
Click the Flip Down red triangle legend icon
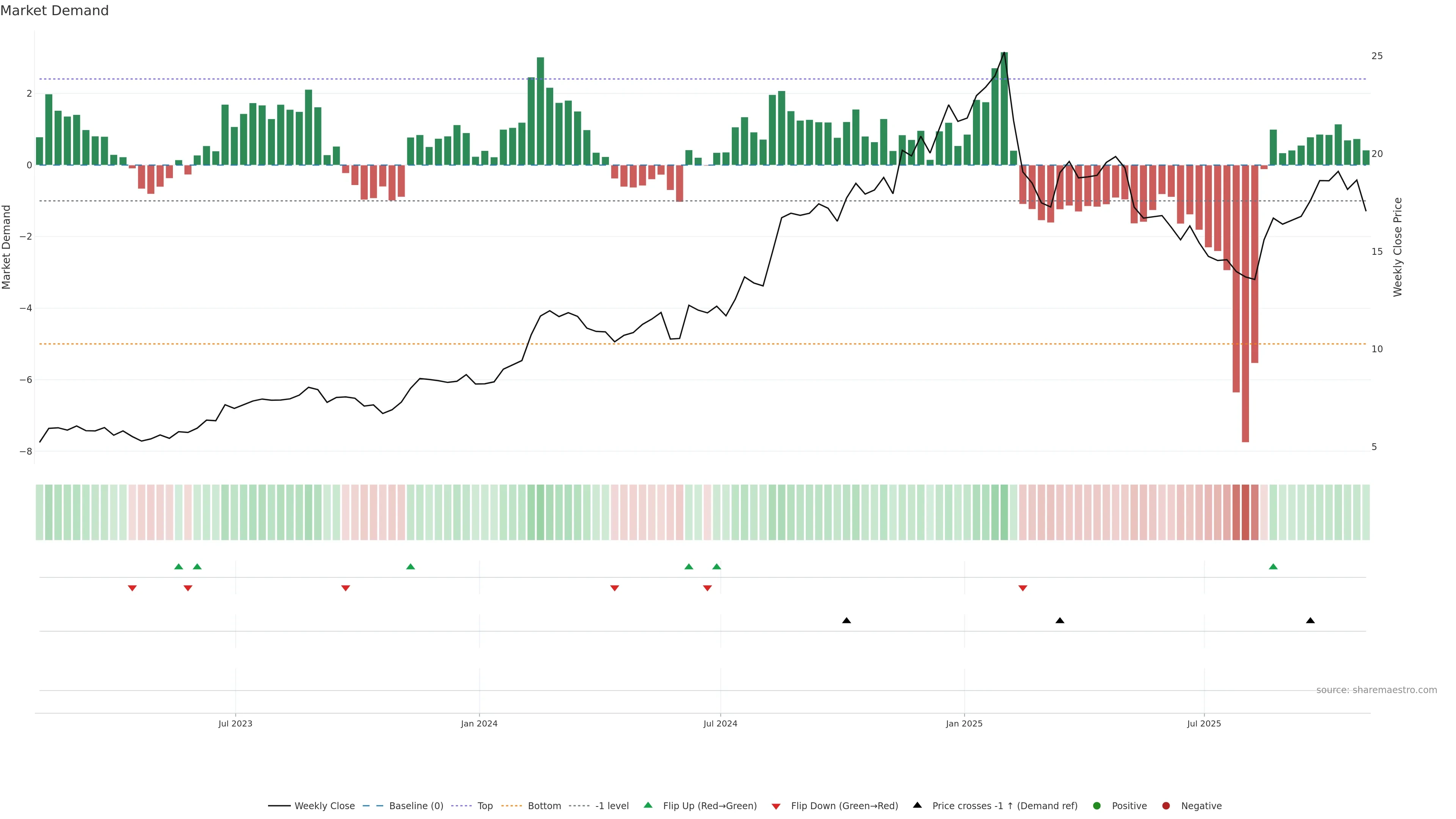776,806
